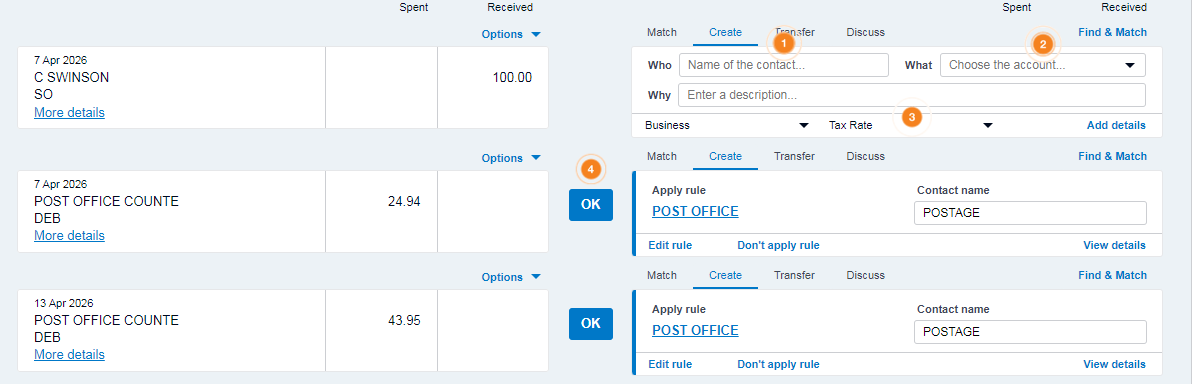Click the 13 Apr 2026 date text

point(64,303)
